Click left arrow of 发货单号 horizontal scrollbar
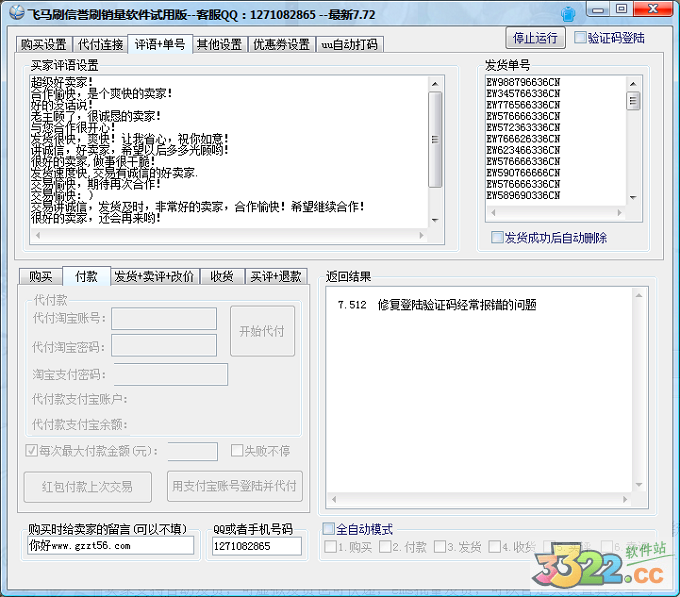 pyautogui.click(x=493, y=212)
